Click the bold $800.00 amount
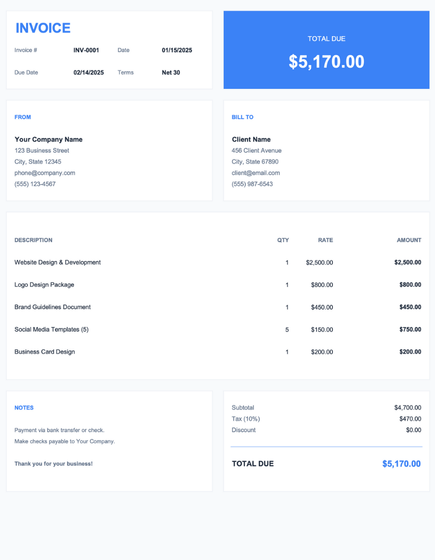This screenshot has height=560, width=435. click(x=410, y=285)
